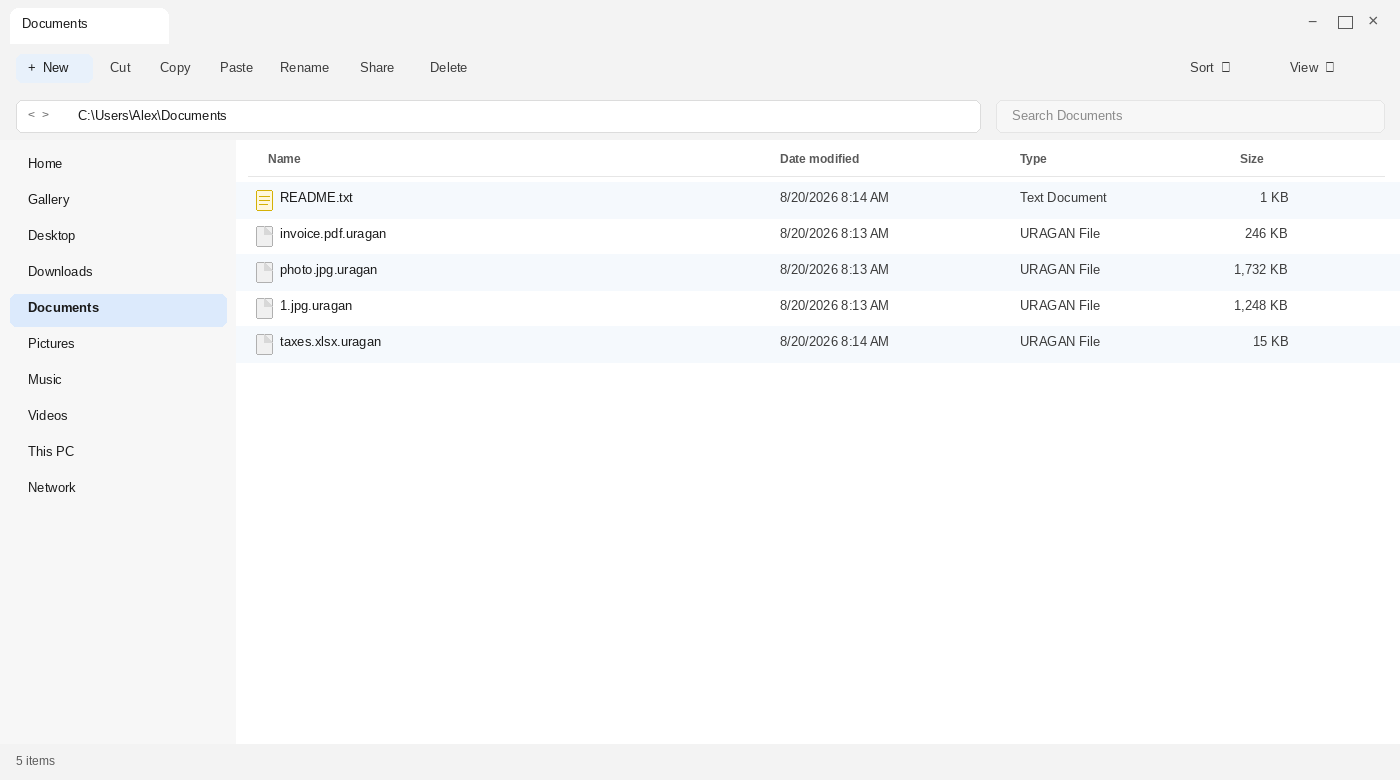
Task: Select the Documents window tab
Action: coord(89,25)
